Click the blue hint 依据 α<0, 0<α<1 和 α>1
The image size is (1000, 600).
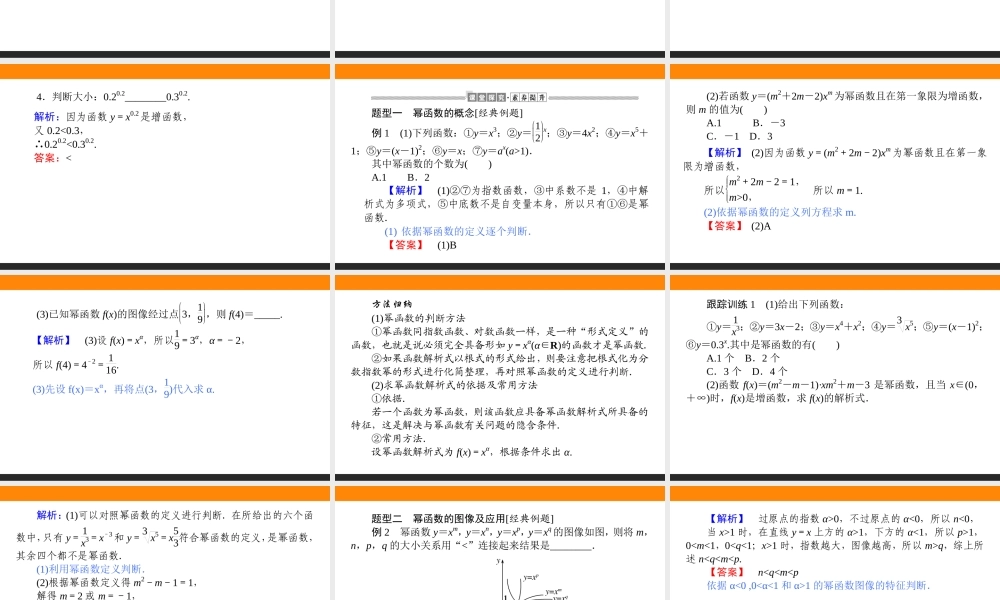tap(818, 585)
